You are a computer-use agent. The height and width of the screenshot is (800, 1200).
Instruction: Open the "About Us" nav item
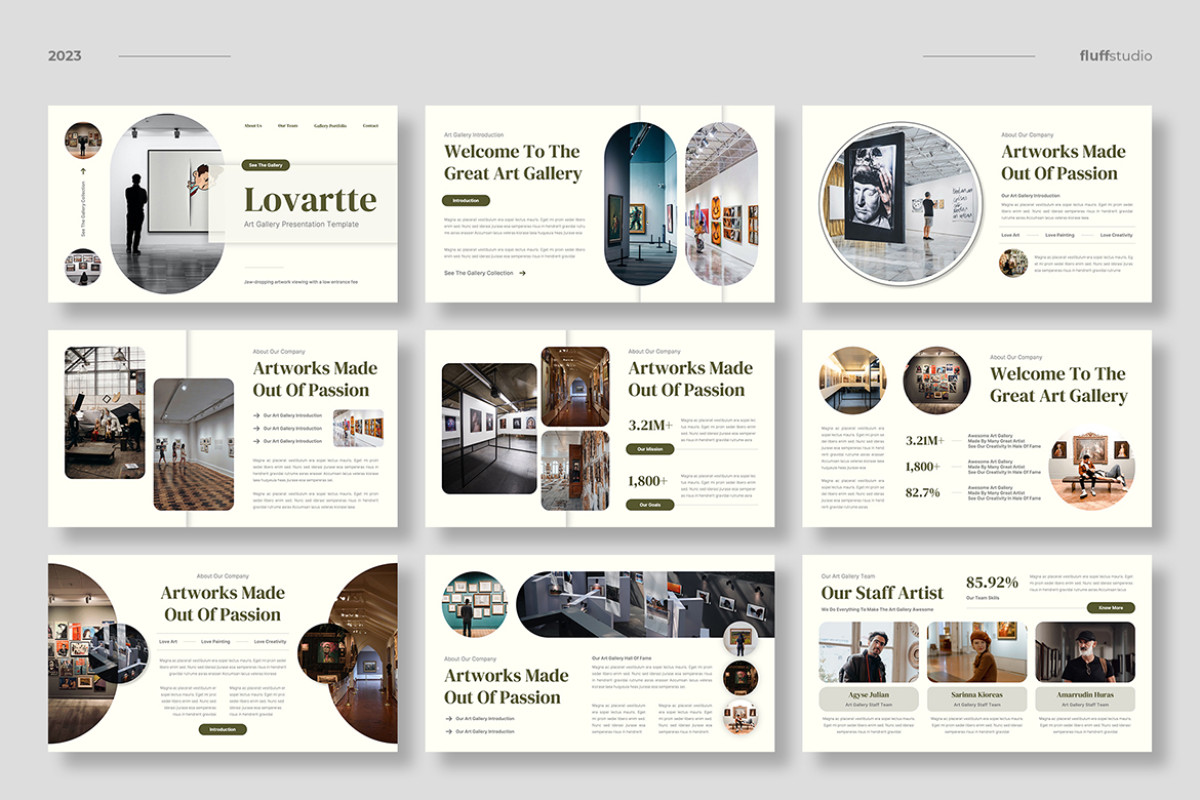252,126
